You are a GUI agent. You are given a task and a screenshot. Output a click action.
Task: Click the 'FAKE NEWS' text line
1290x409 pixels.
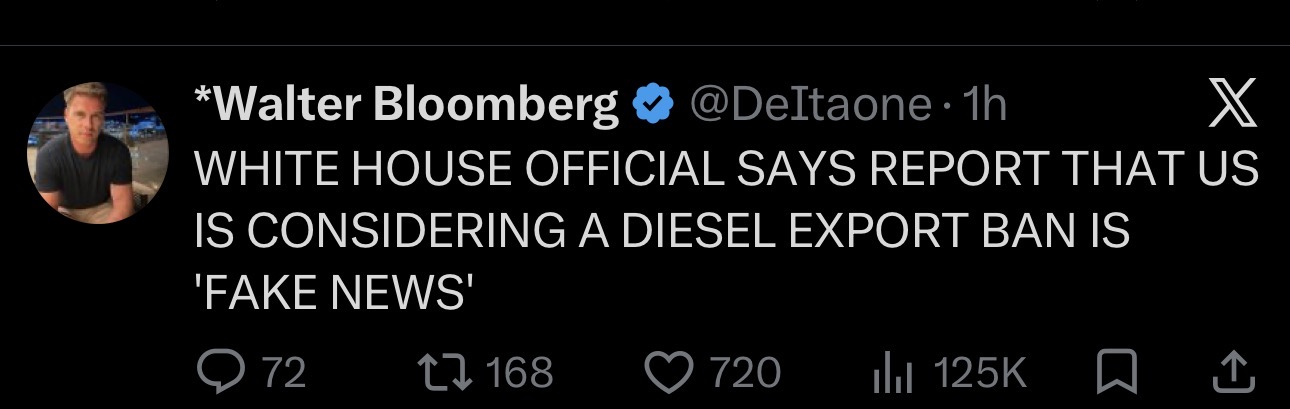(332, 294)
